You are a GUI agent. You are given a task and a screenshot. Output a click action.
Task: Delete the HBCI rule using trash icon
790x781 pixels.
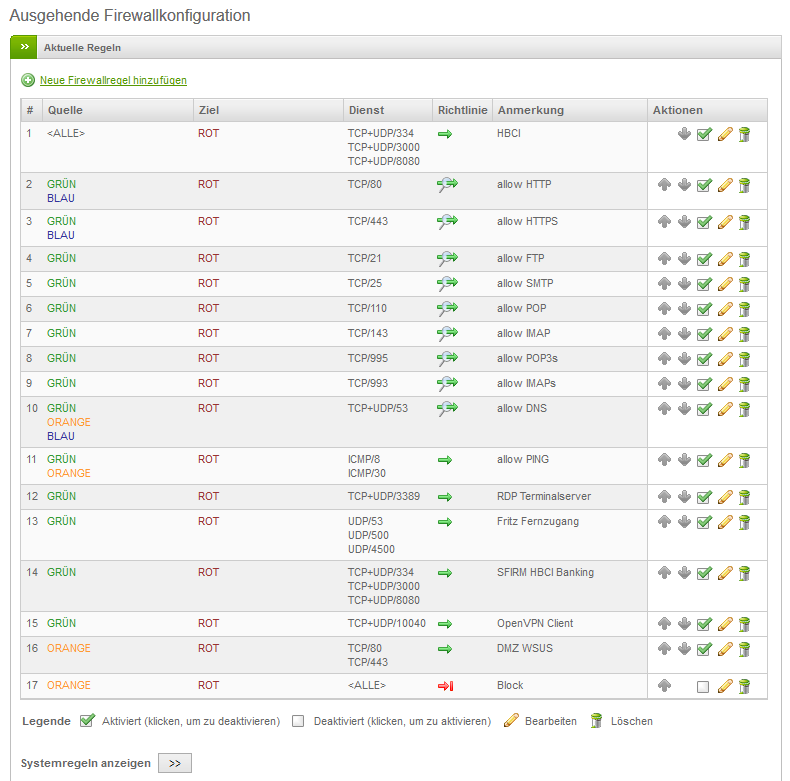744,134
